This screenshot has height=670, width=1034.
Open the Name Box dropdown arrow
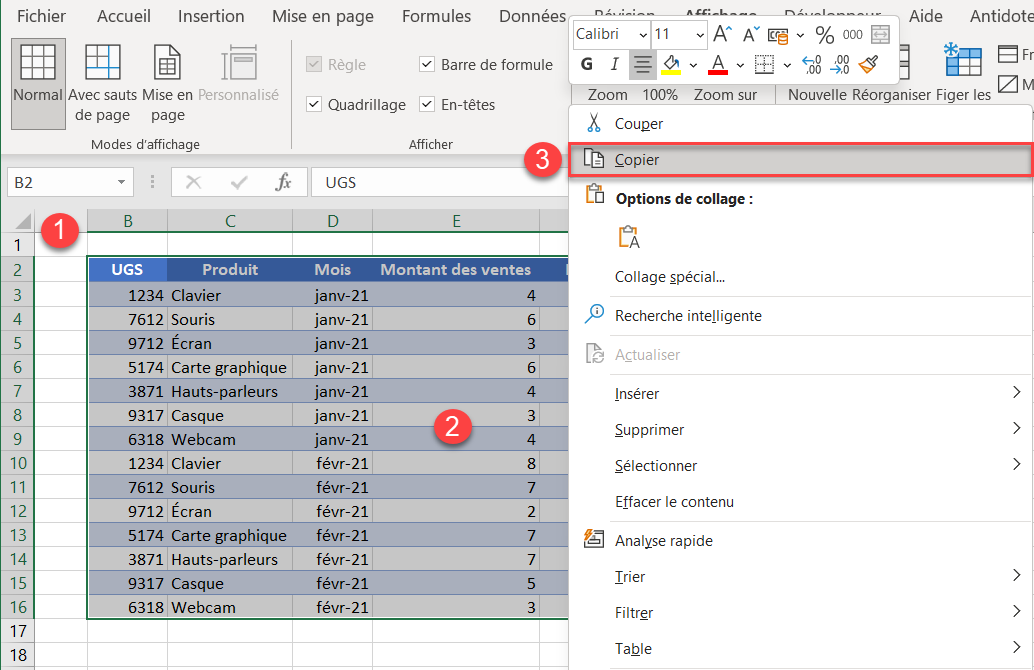point(121,182)
